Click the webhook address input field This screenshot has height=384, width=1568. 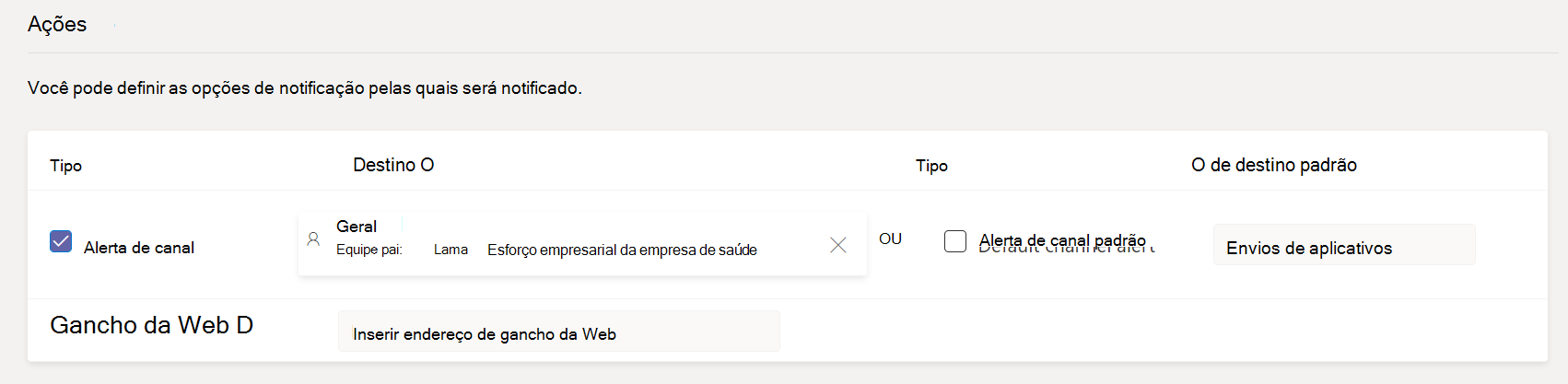coord(558,333)
